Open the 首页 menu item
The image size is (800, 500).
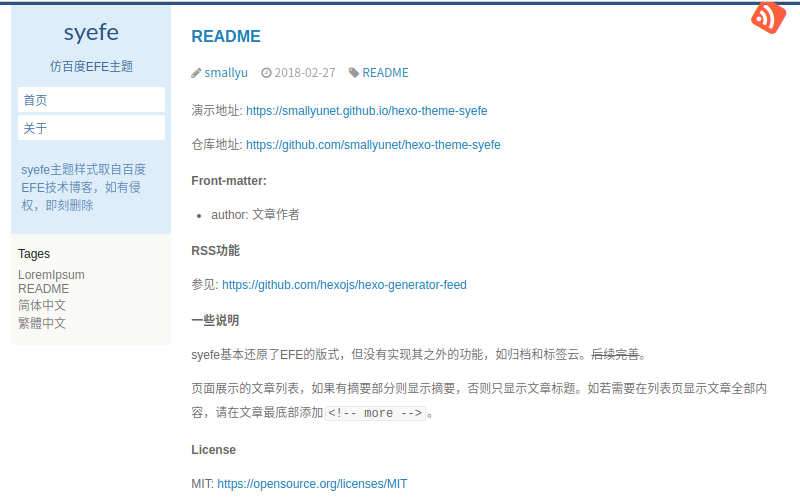91,100
